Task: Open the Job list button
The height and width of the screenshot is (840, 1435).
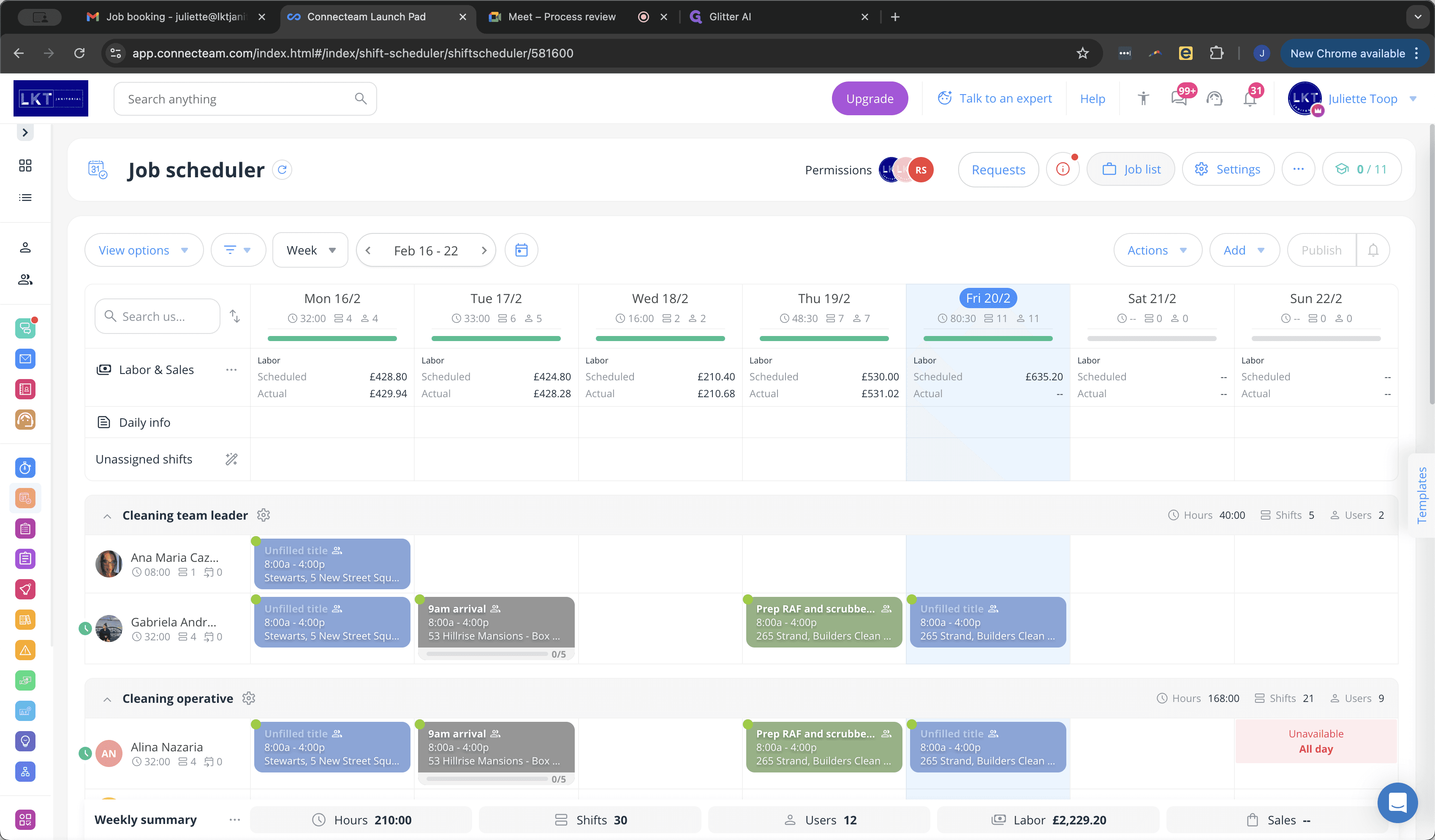Action: [x=1131, y=170]
